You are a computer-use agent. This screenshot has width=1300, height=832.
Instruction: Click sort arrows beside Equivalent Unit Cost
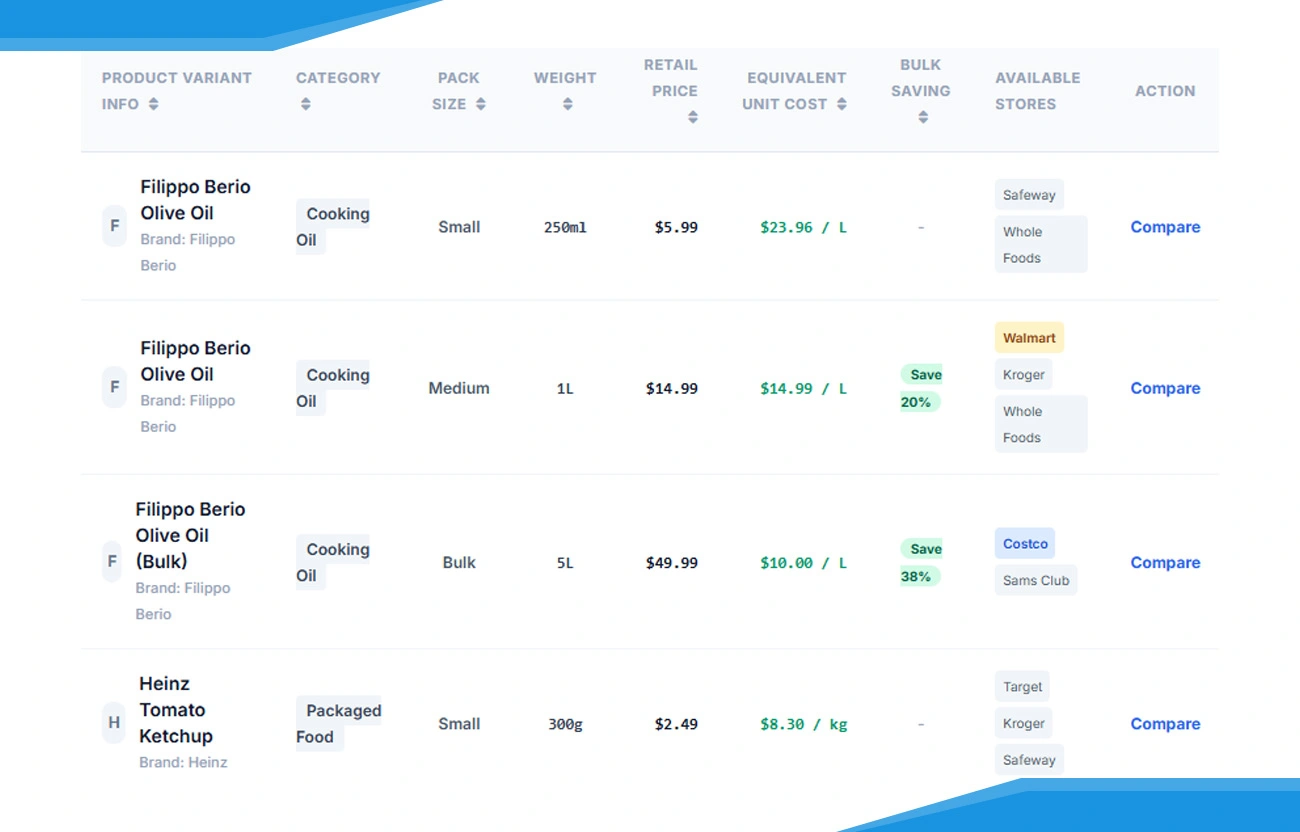pyautogui.click(x=842, y=104)
